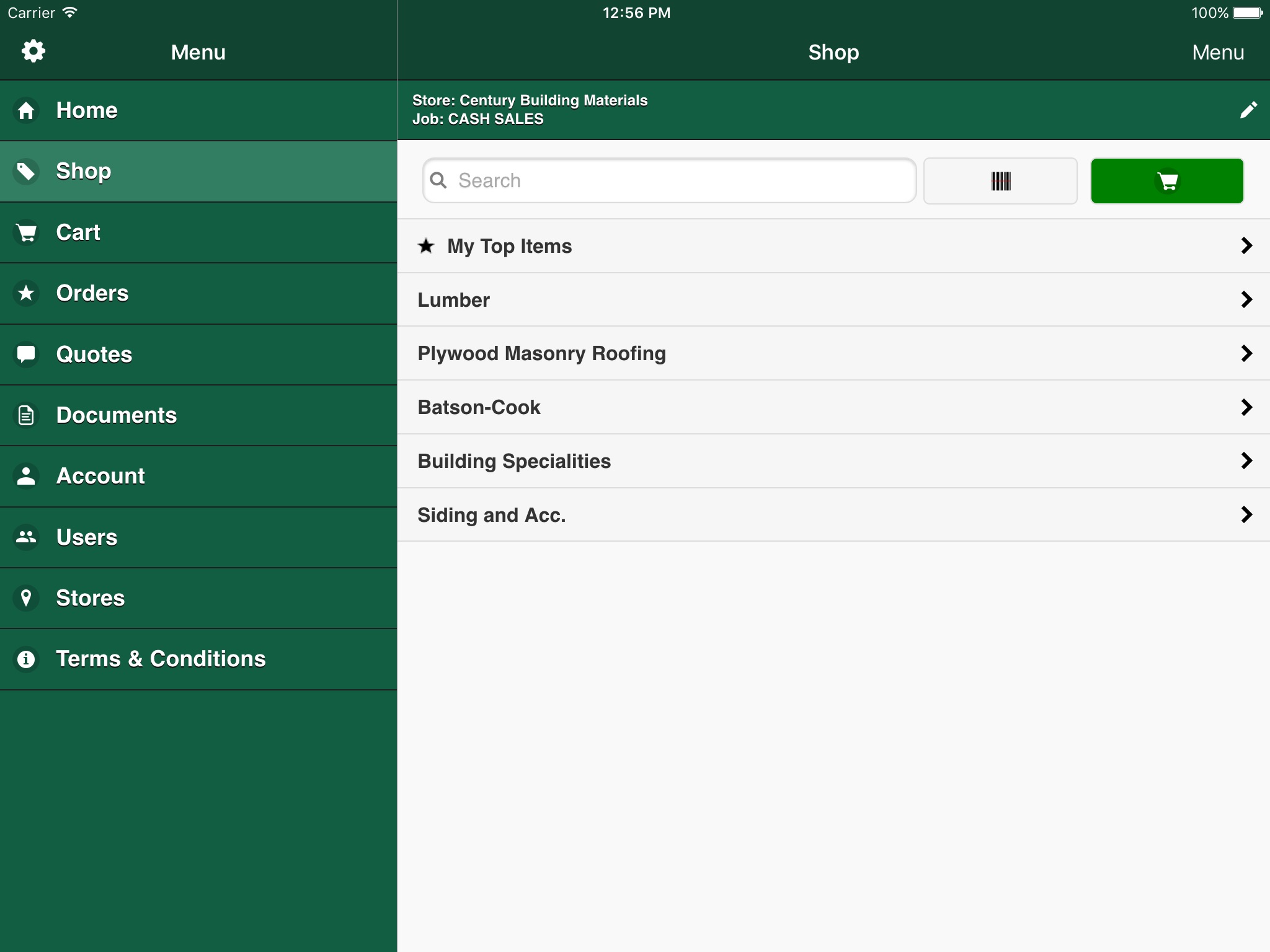Viewport: 1270px width, 952px height.
Task: Open the green shopping cart button
Action: (1166, 181)
